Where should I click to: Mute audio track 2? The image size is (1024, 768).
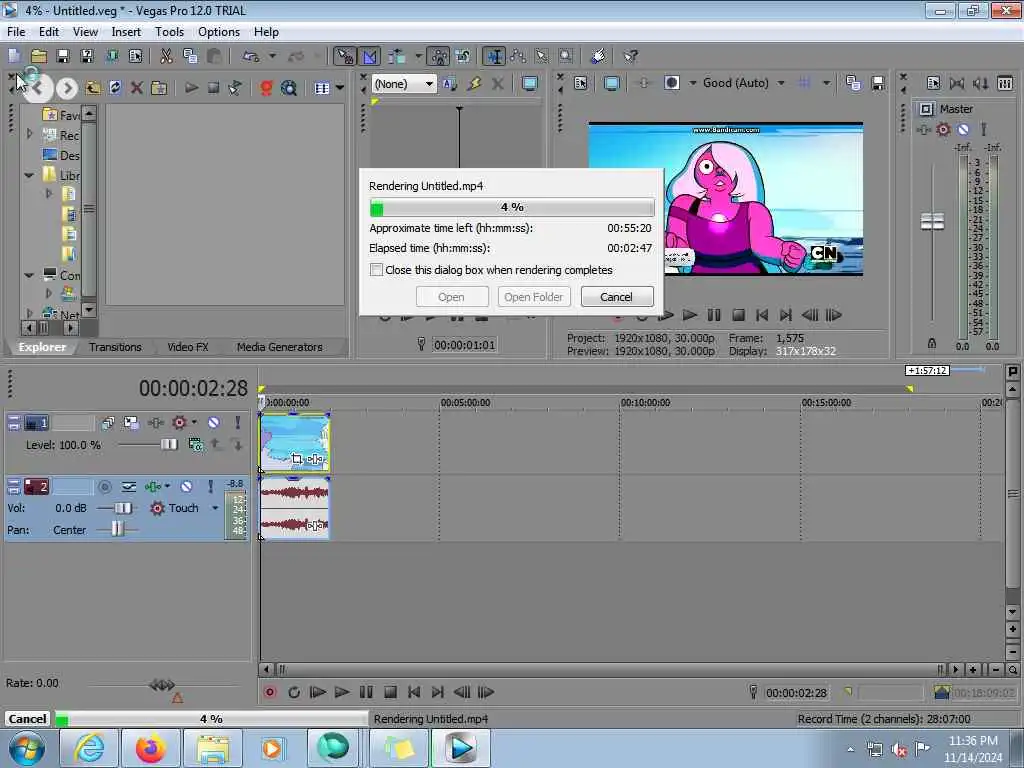[186, 487]
